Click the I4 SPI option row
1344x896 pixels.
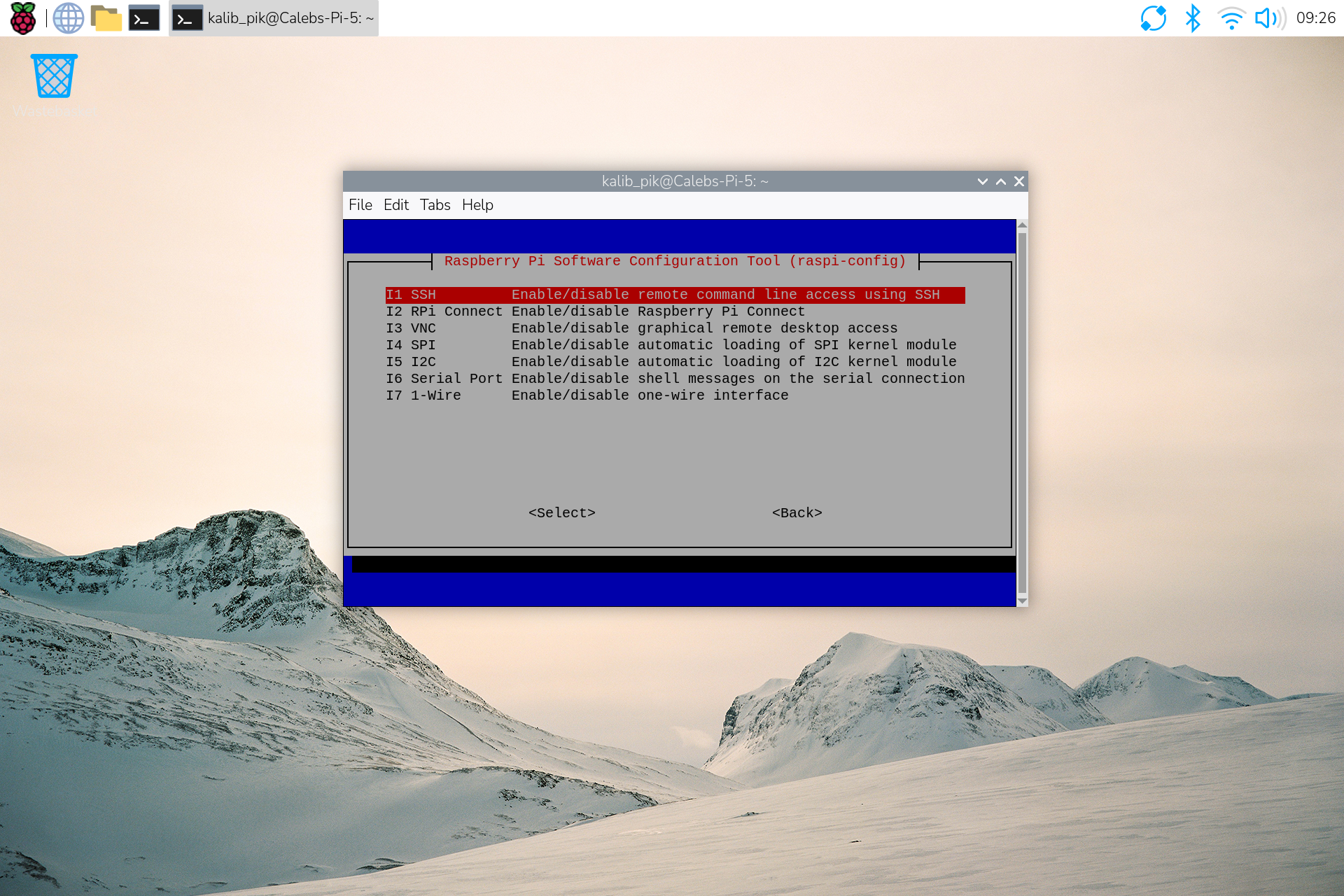(x=675, y=345)
